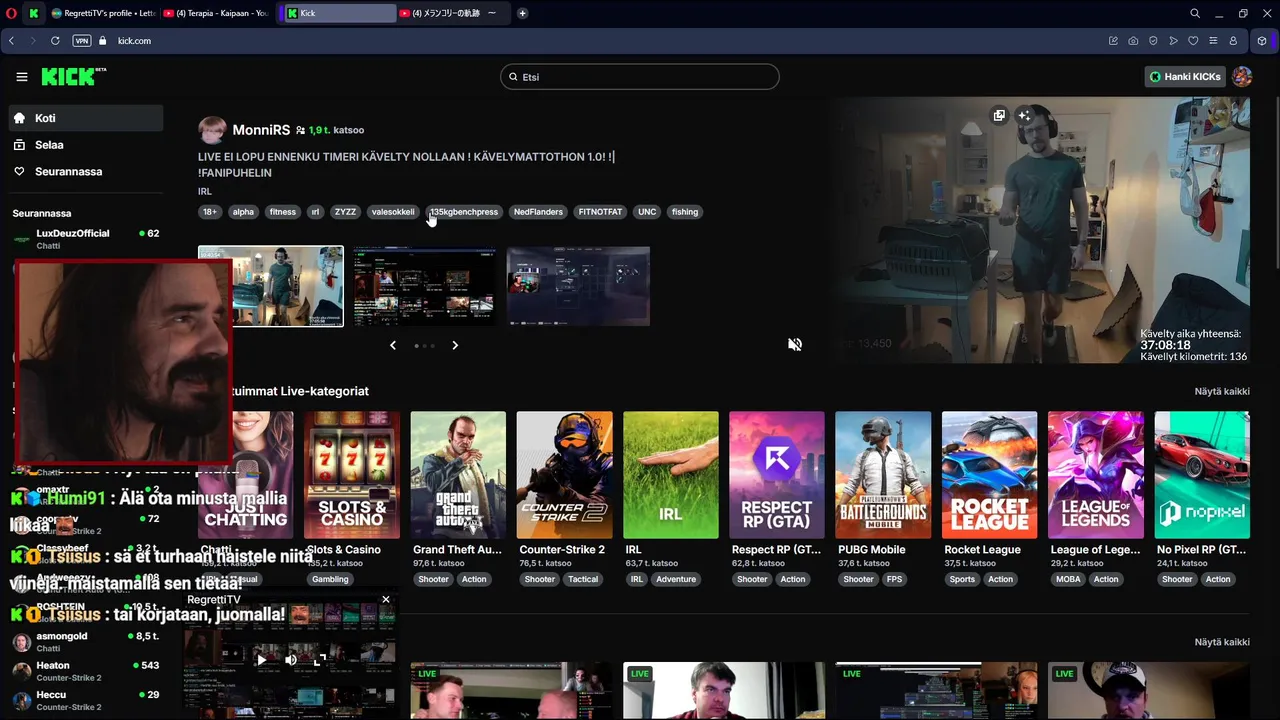The height and width of the screenshot is (720, 1280).
Task: Click Näytä kaikki for Live-kategoriat
Action: click(1222, 391)
